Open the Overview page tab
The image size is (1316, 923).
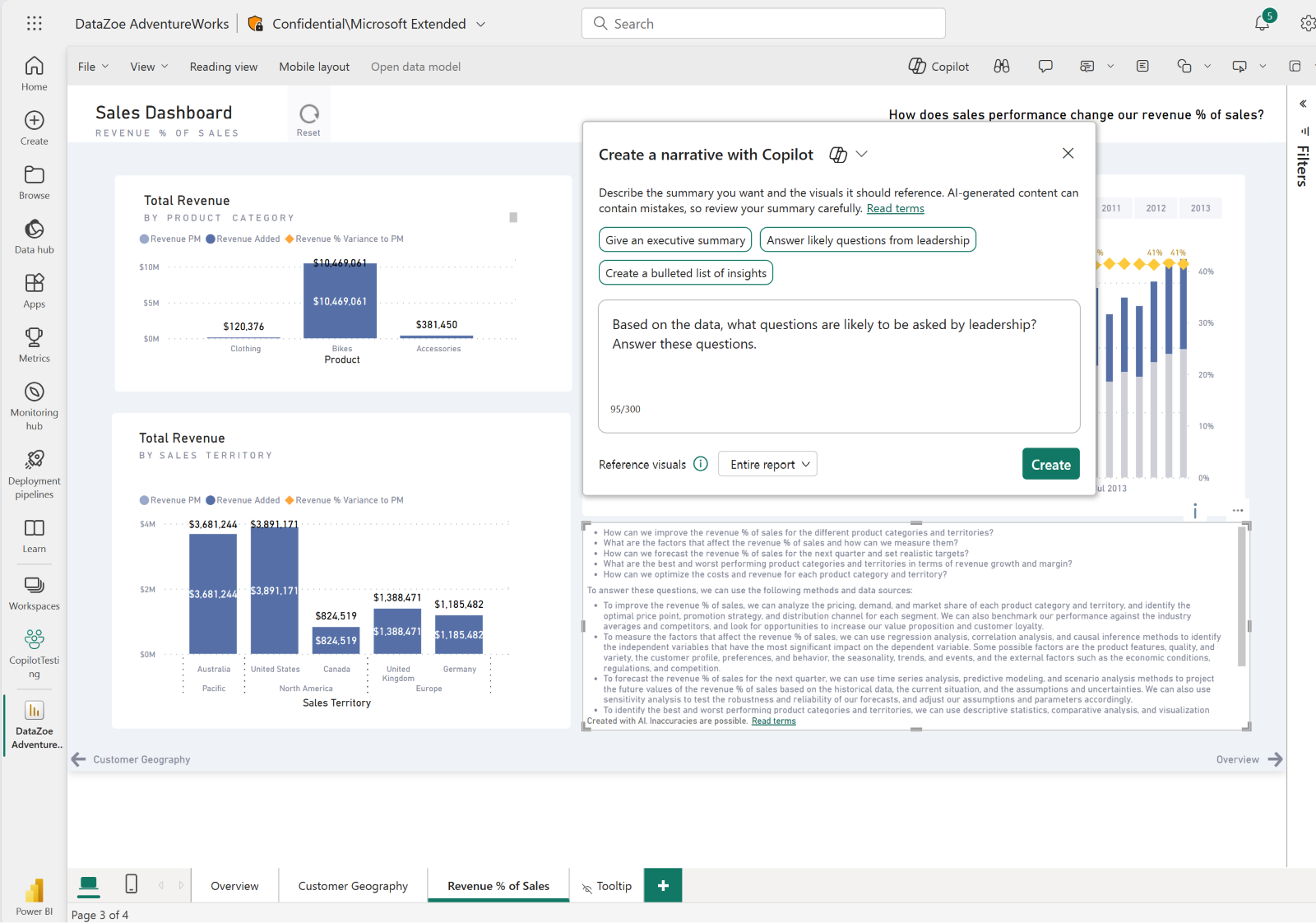(234, 886)
